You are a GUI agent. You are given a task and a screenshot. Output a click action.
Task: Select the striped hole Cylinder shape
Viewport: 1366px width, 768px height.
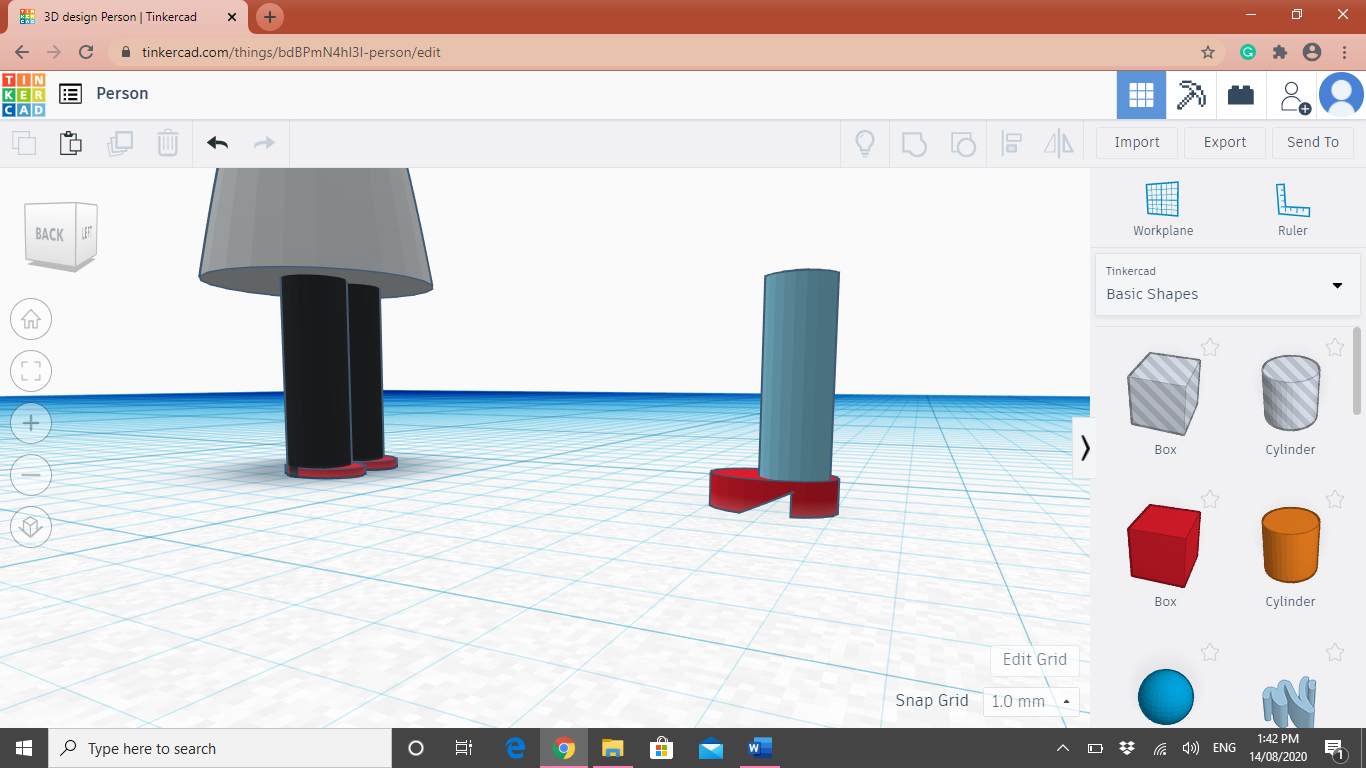(1290, 394)
